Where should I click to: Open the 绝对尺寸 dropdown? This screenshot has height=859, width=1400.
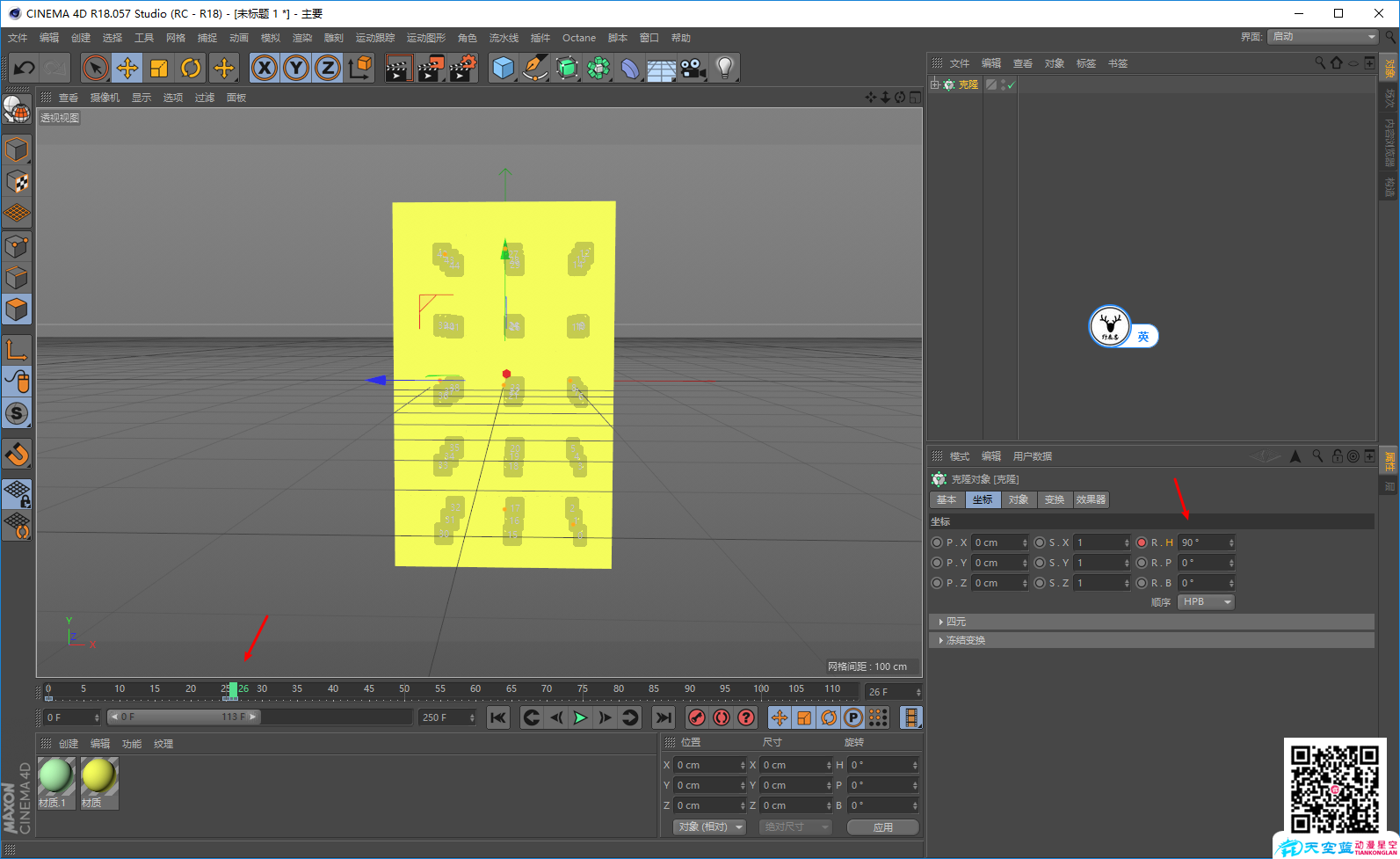(794, 827)
